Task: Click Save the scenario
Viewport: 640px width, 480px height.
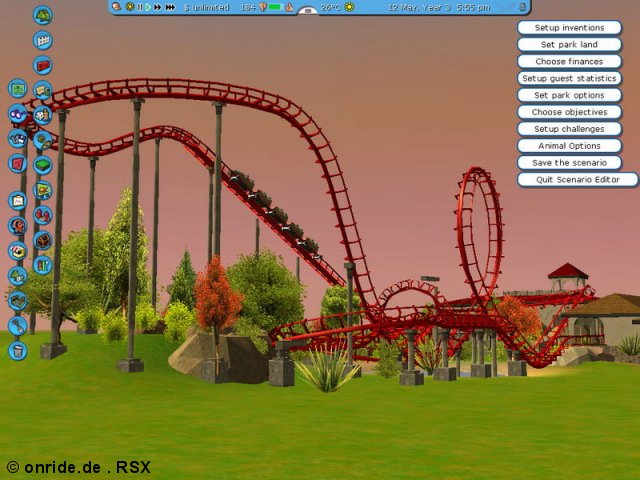Action: (569, 162)
